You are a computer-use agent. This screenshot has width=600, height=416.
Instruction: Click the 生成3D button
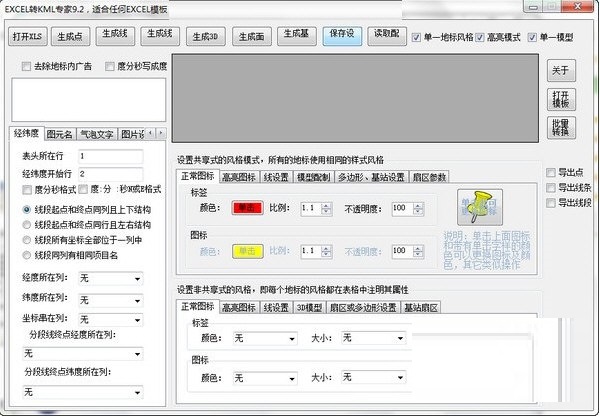point(205,37)
